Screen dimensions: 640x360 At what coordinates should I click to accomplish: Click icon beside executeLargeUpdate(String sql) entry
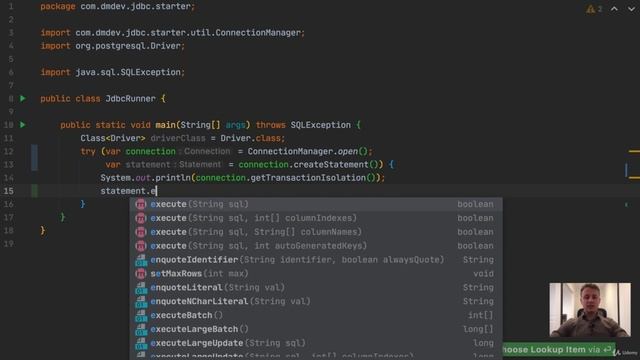click(141, 343)
